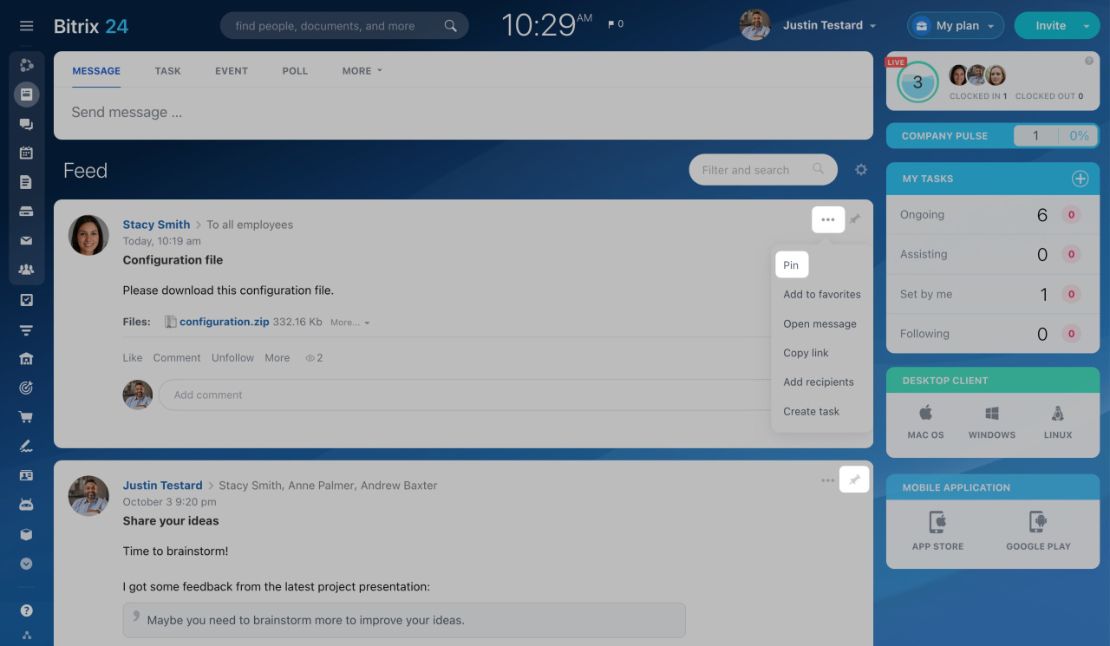Viewport: 1110px width, 646px height.
Task: Select Pin from the post menu
Action: point(791,265)
